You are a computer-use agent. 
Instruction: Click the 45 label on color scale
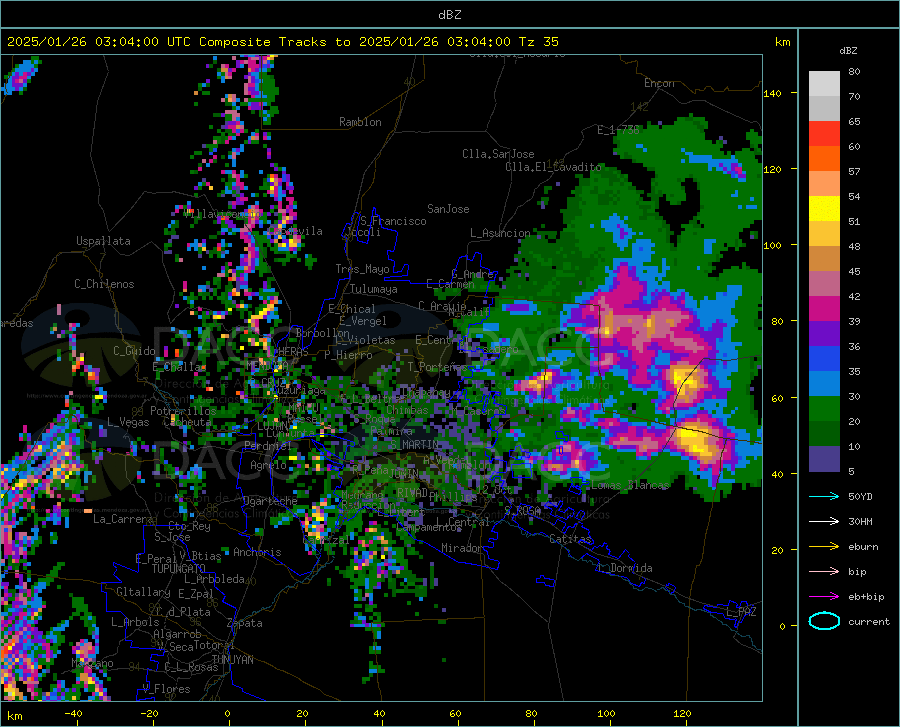[854, 271]
